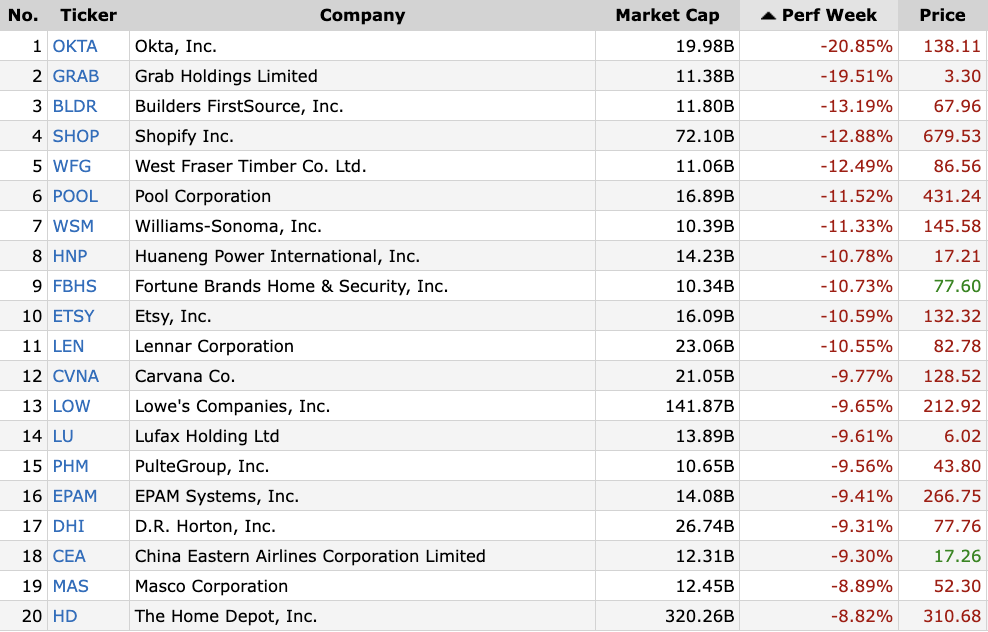Open the WFG ticker link
This screenshot has height=632, width=988.
pyautogui.click(x=72, y=166)
